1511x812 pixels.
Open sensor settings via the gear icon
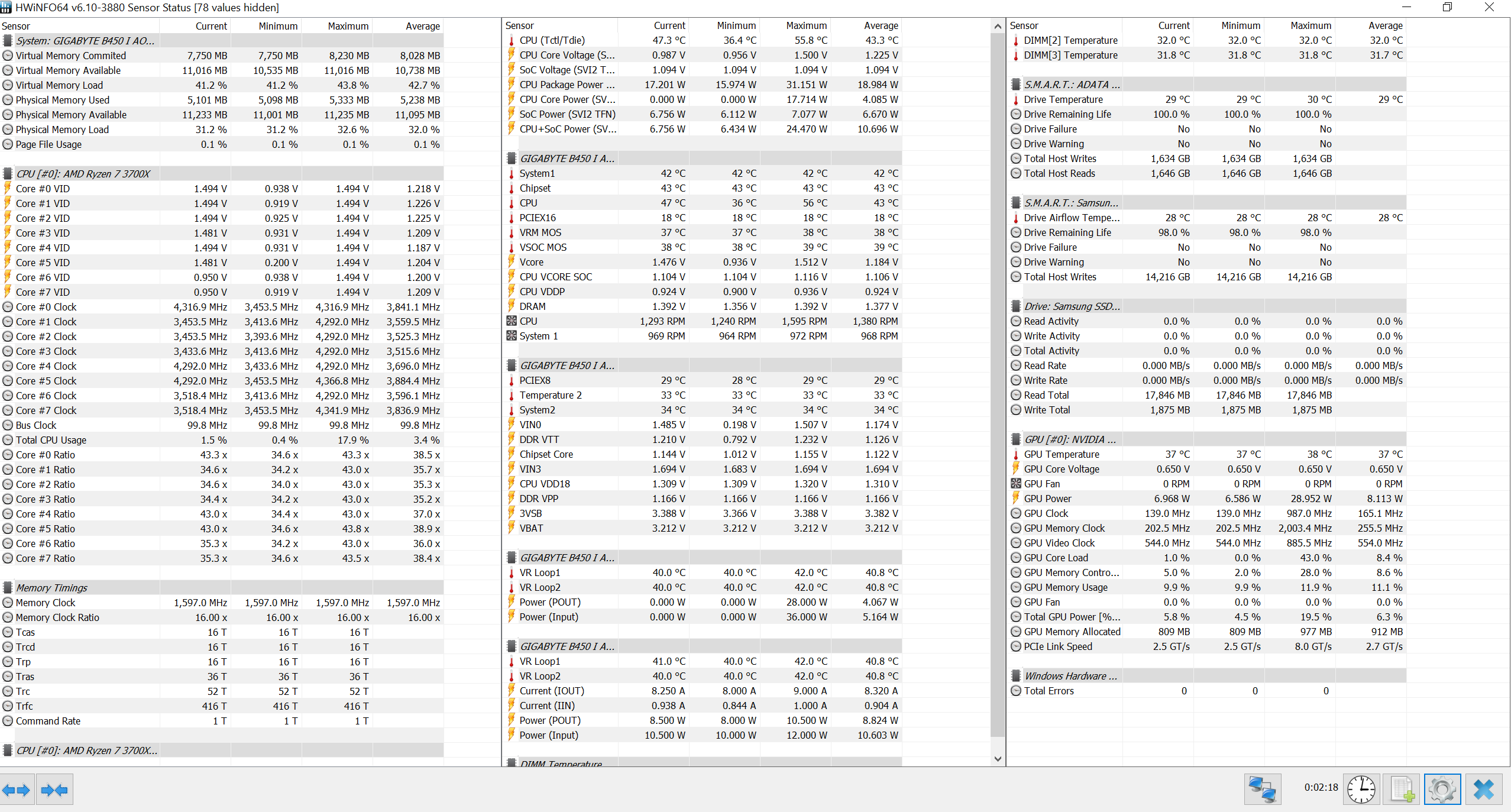tap(1442, 790)
